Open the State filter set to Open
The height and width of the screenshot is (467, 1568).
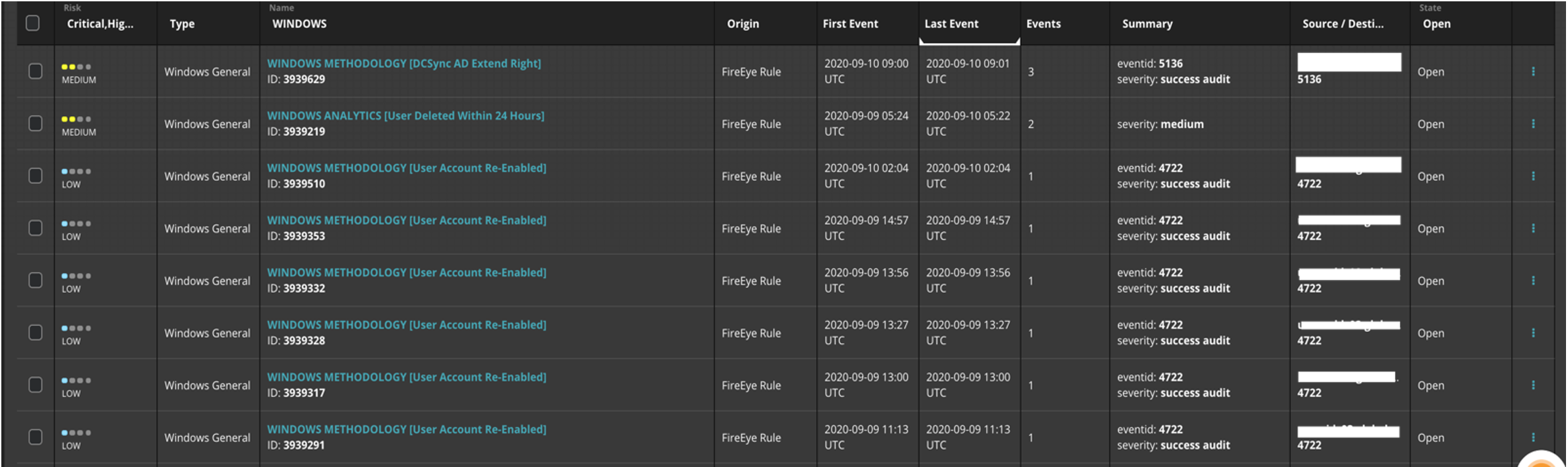[1436, 24]
